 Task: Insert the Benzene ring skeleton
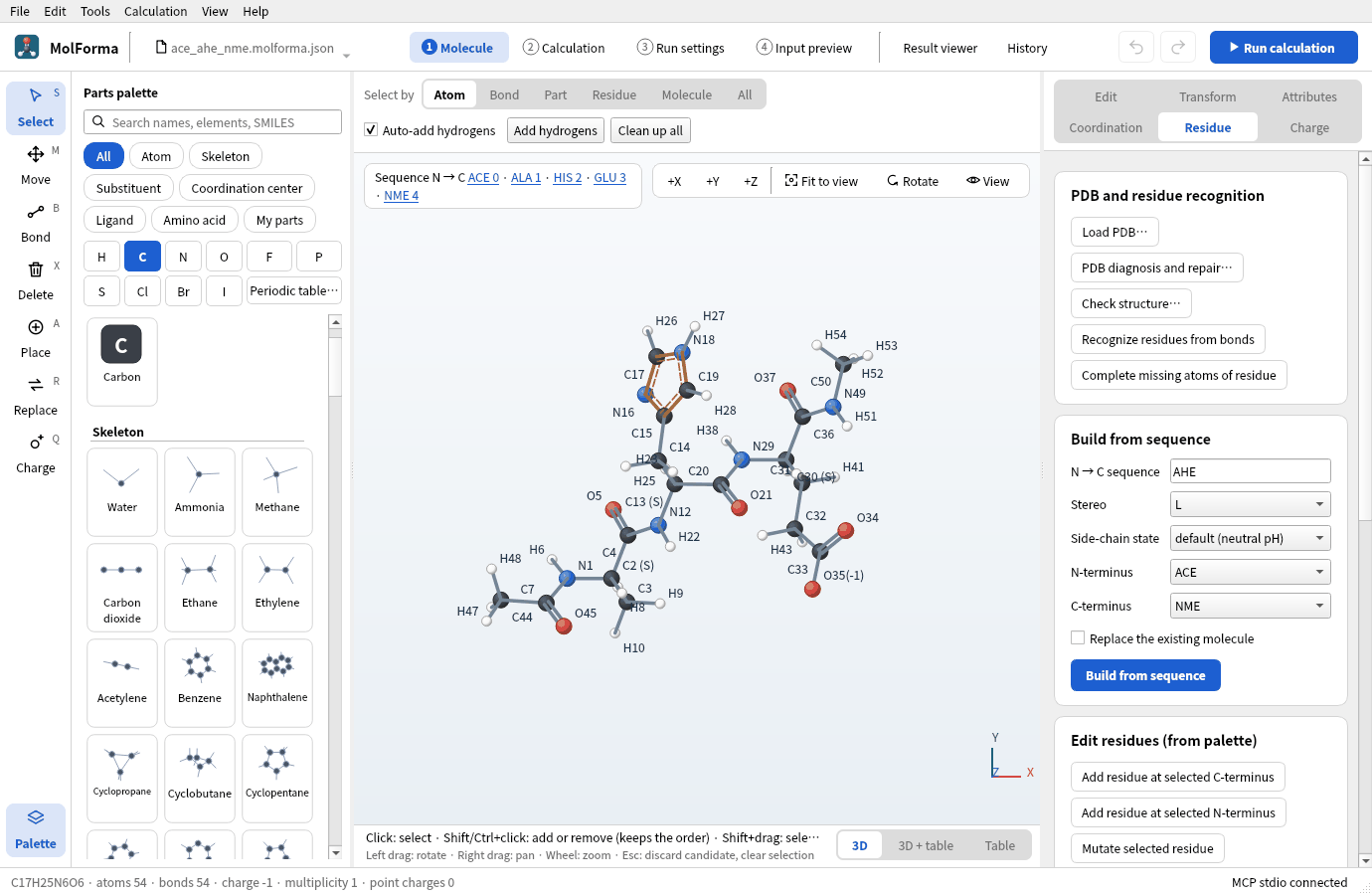pyautogui.click(x=200, y=683)
